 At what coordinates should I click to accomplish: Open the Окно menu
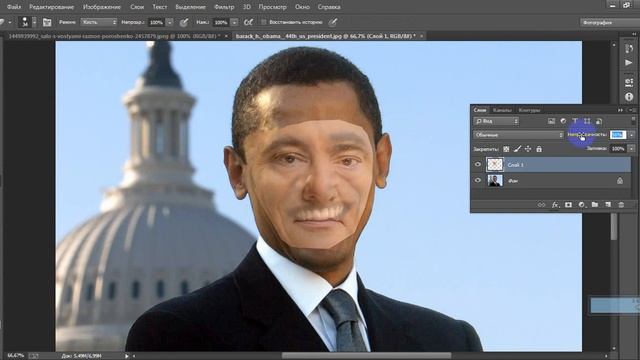click(302, 7)
